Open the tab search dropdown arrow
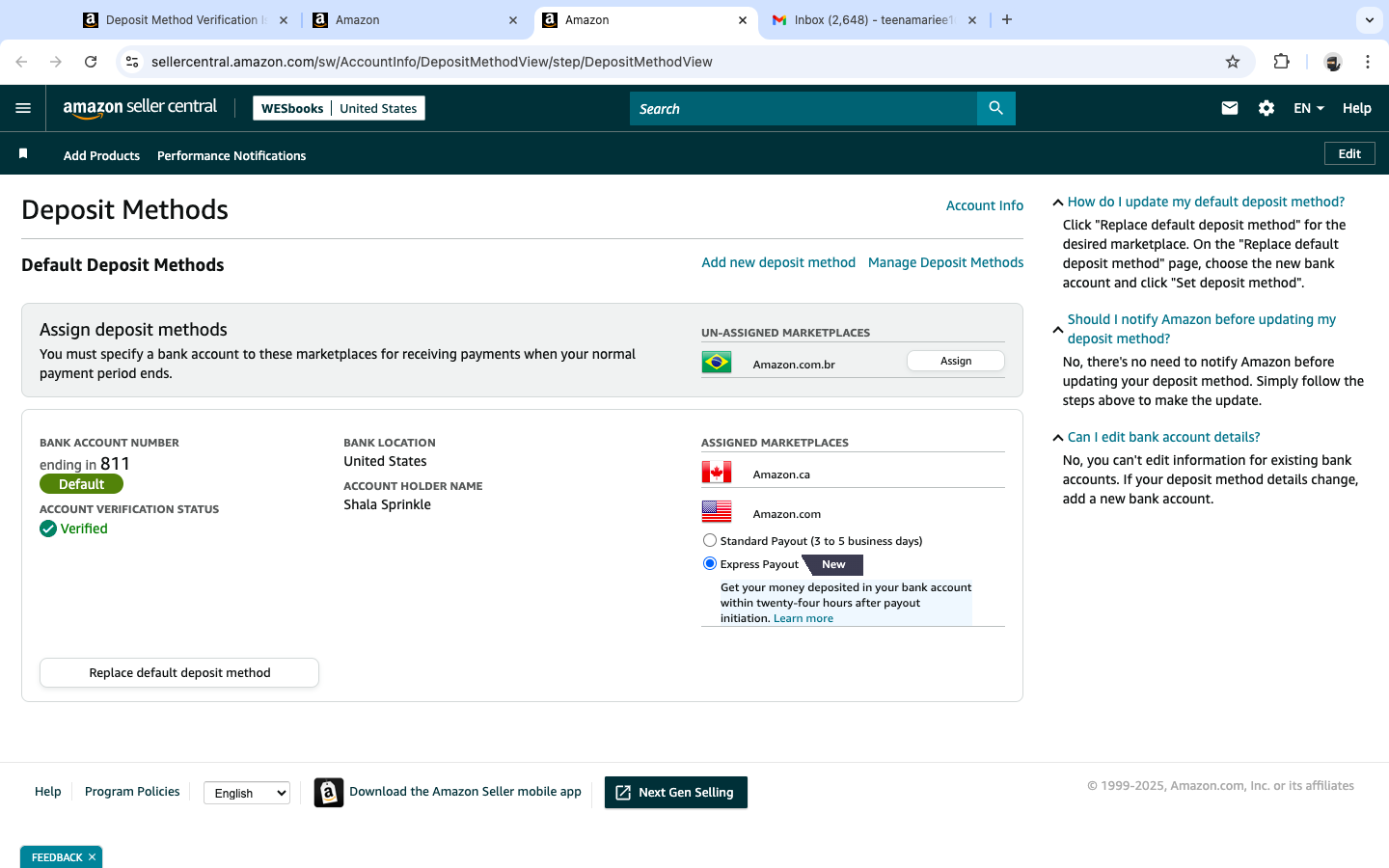Screen dimensions: 1389x868 pos(1369,19)
